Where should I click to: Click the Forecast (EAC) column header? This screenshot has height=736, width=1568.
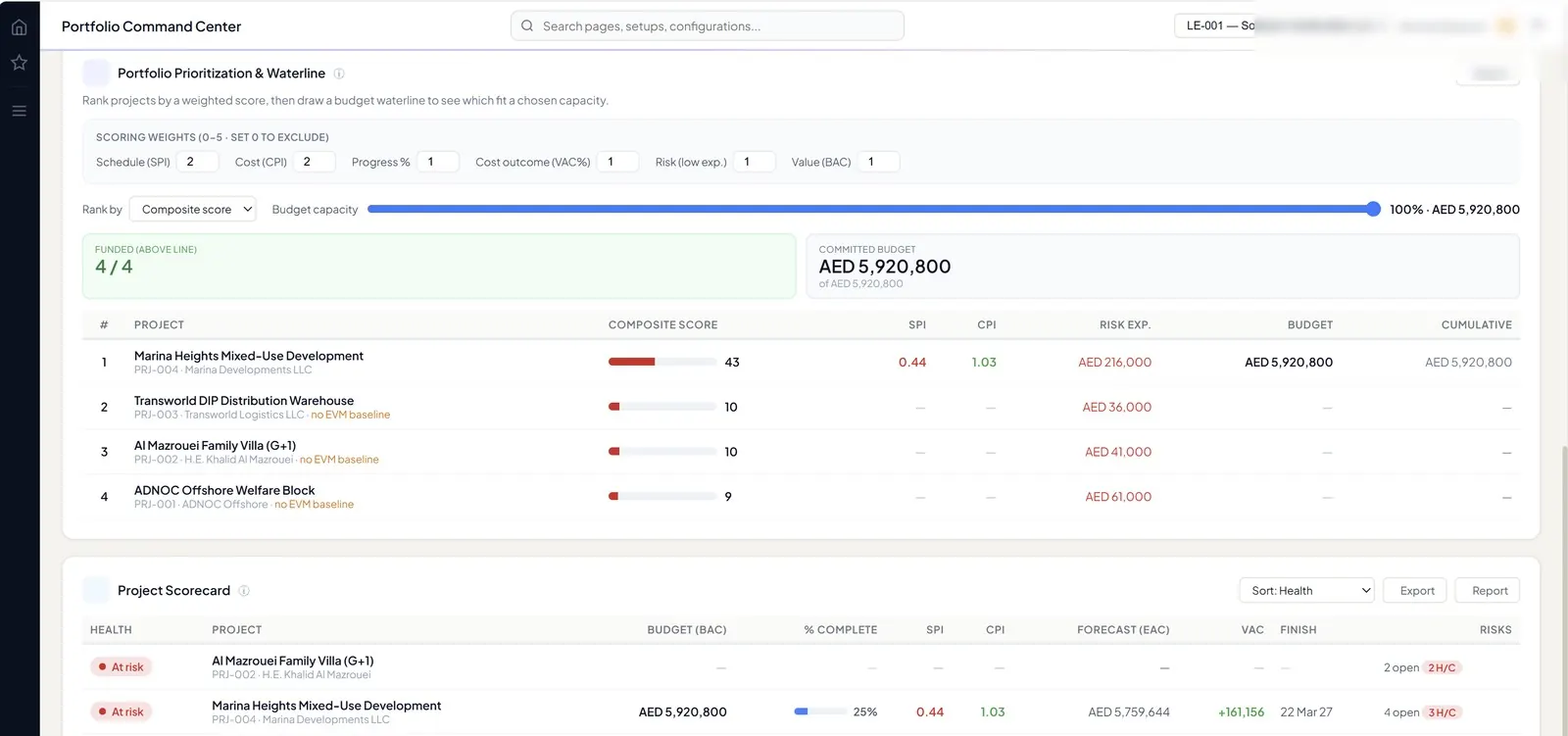pyautogui.click(x=1123, y=629)
